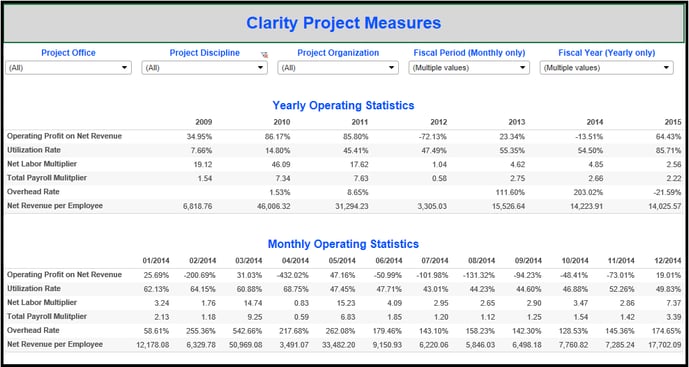Click the 542.66% Overhead Rate cell
The width and height of the screenshot is (689, 367).
click(247, 331)
